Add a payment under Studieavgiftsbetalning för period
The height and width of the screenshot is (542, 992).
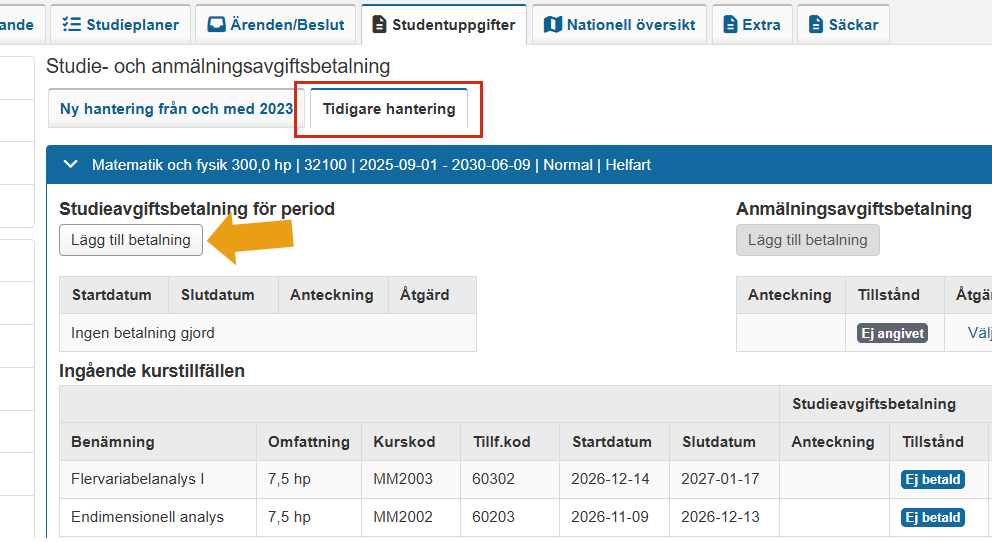coord(131,240)
